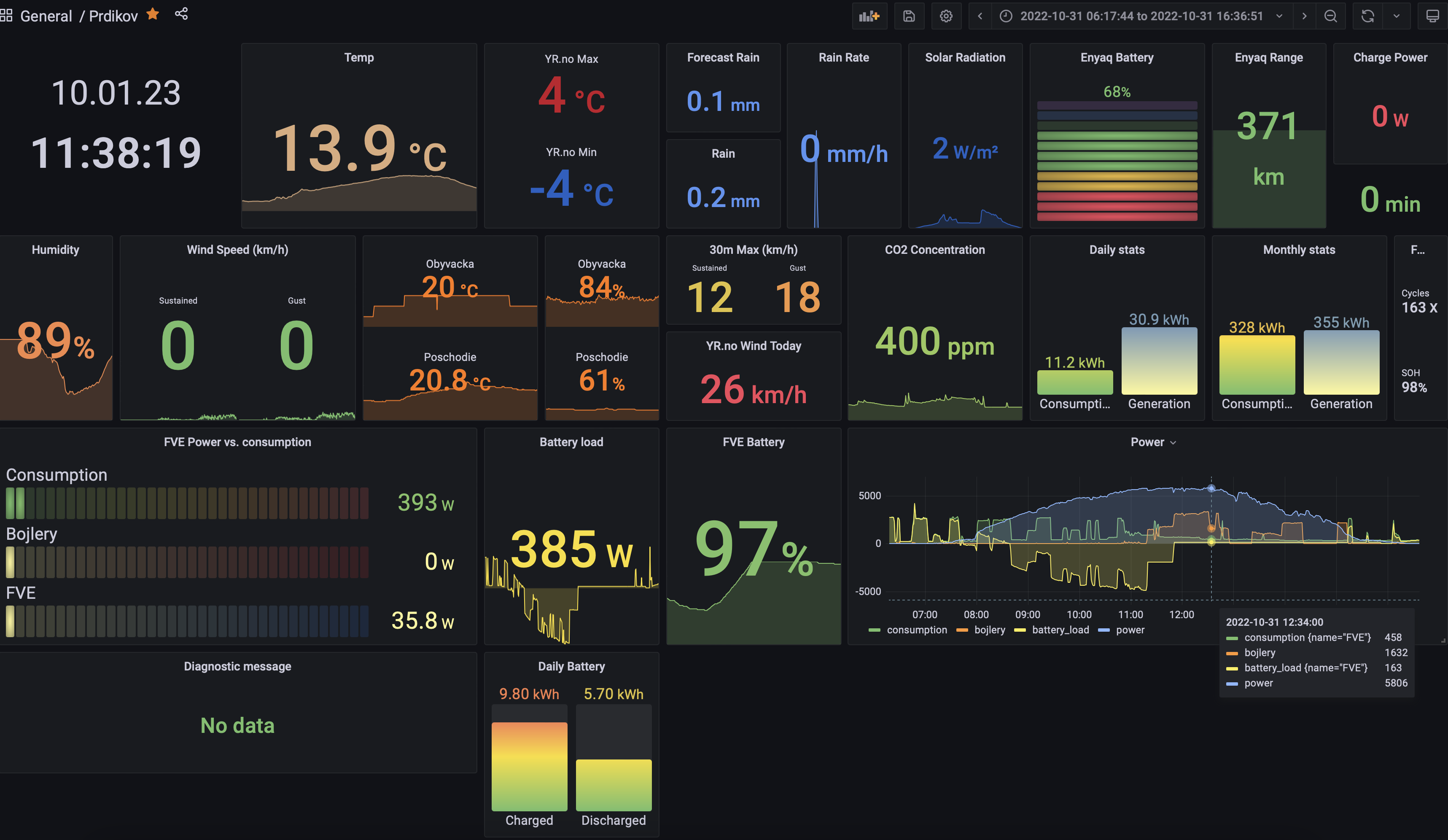Open the Wind Speed (km/h) panel title

(237, 249)
